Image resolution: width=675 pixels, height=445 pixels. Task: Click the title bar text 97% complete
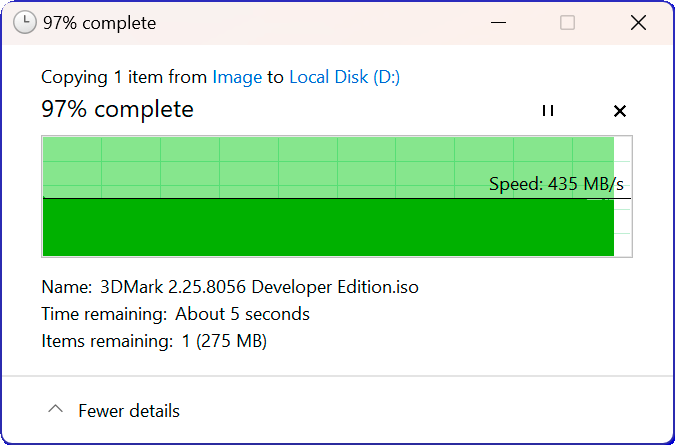click(99, 22)
